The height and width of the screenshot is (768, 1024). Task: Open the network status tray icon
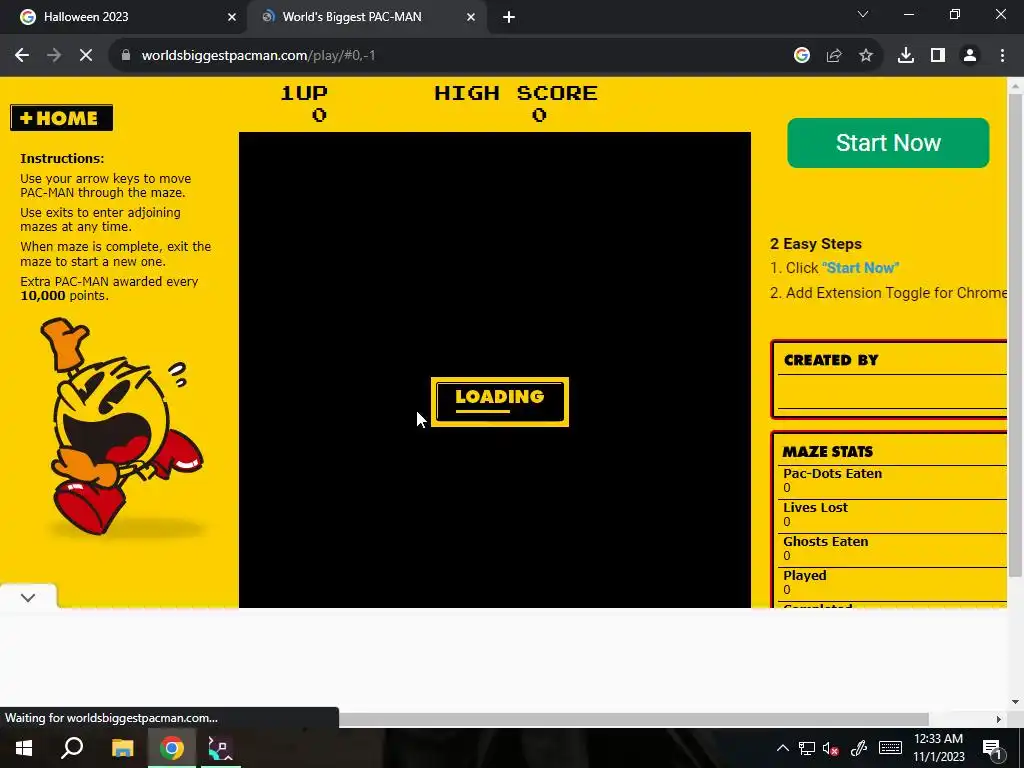click(x=807, y=748)
